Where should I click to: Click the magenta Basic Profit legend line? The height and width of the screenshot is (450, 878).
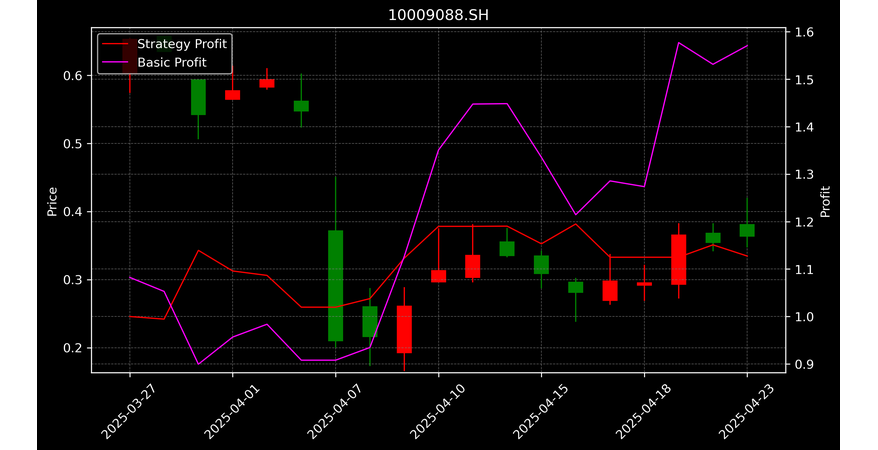point(114,63)
